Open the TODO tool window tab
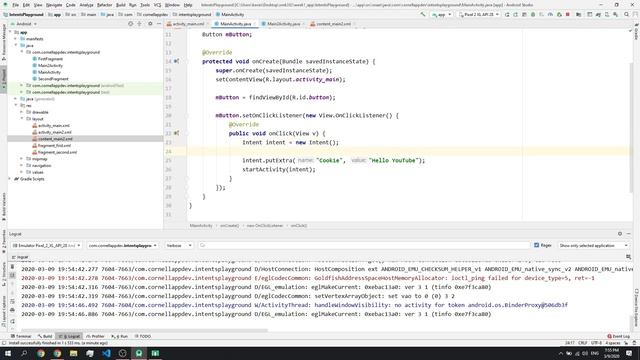The height and width of the screenshot is (360, 640). coord(143,336)
